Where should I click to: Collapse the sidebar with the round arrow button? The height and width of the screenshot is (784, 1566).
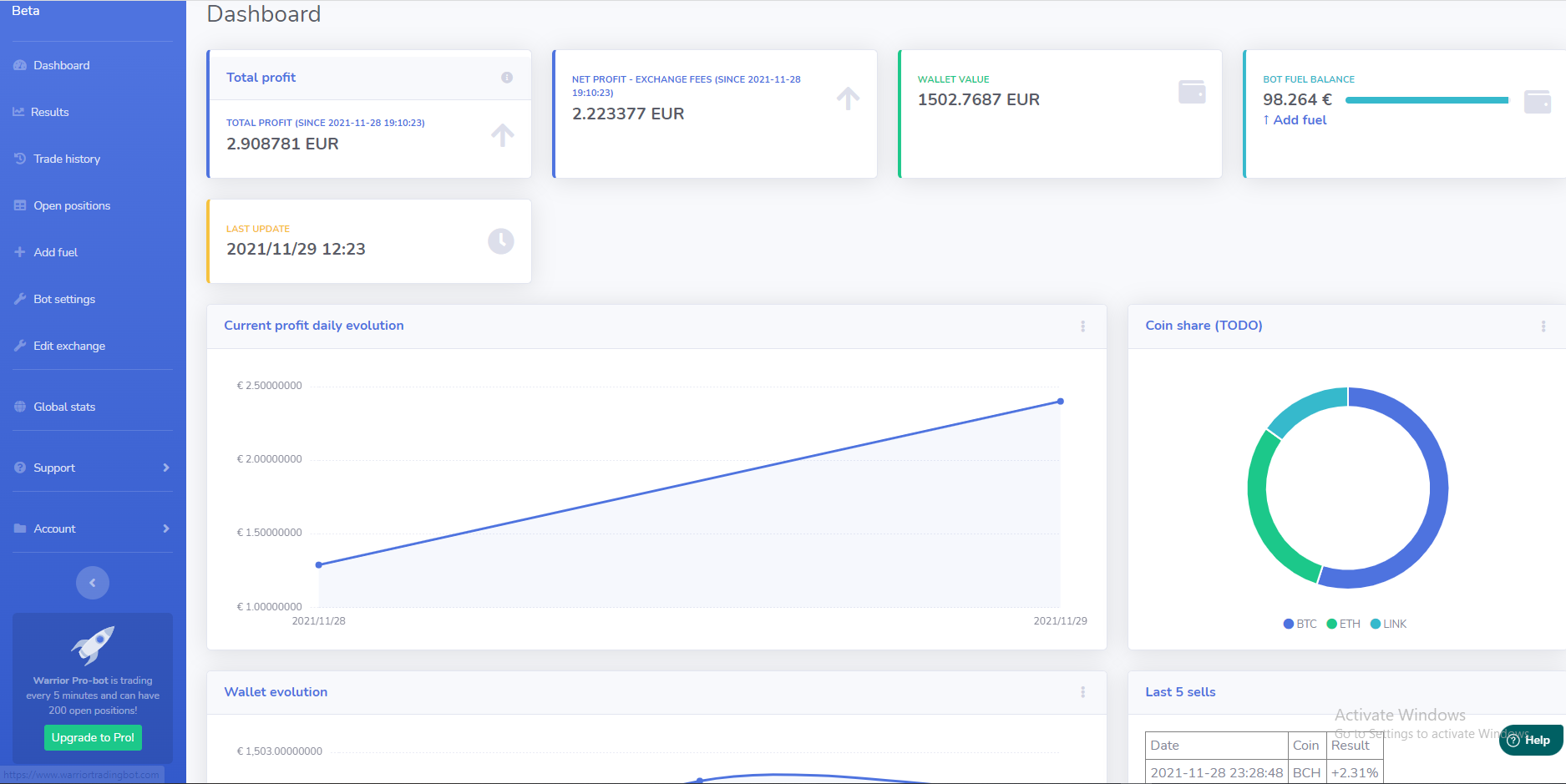93,583
